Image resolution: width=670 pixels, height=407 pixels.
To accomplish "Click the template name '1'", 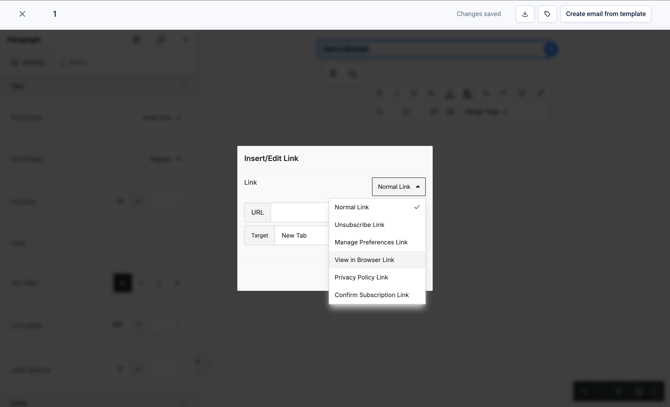I will (55, 14).
